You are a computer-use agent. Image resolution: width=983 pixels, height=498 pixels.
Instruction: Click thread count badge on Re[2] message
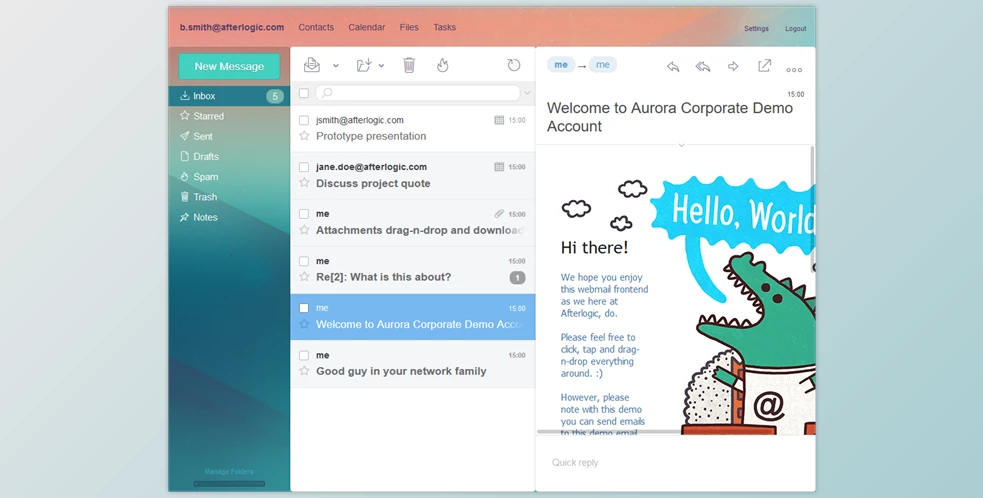click(517, 277)
